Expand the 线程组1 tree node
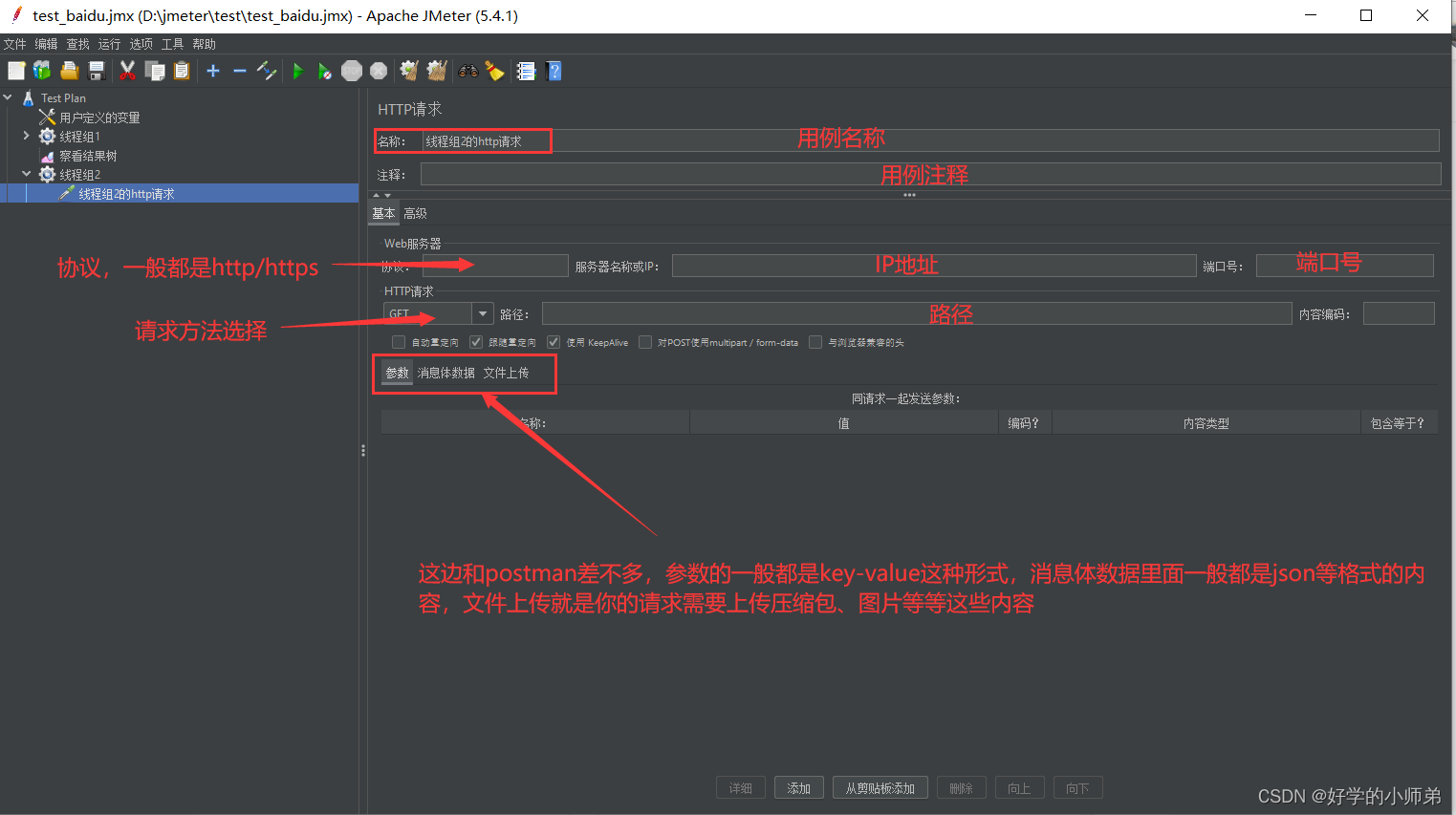 click(27, 137)
